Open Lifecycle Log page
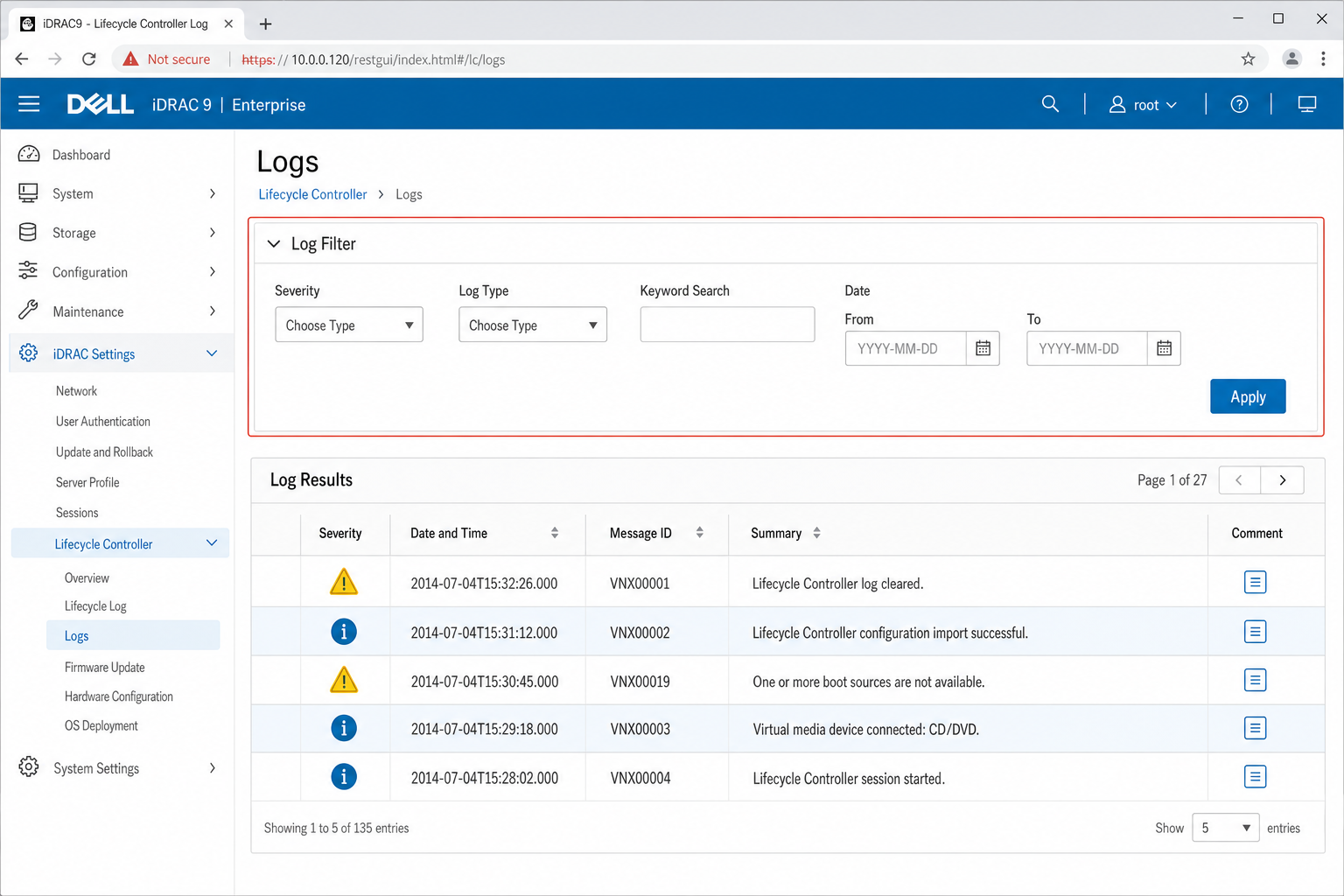Viewport: 1344px width, 896px height. click(x=95, y=606)
